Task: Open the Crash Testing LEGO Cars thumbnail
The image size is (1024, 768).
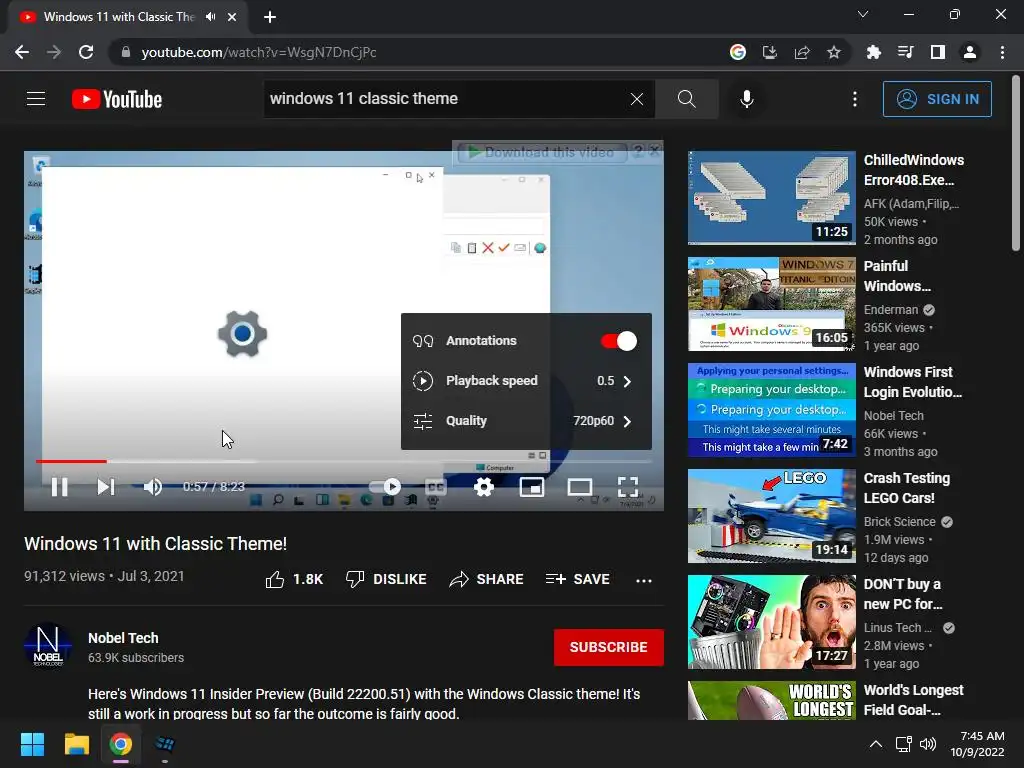Action: [771, 516]
